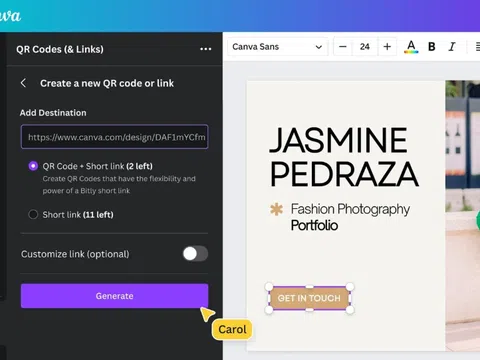
Task: Click the top-left resize handle of GET IN TOUCH
Action: (269, 287)
